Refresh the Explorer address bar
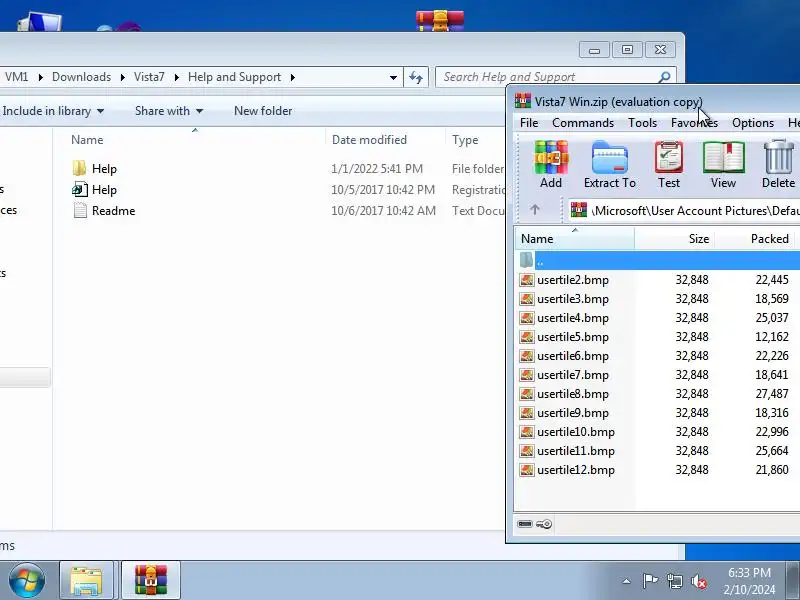The height and width of the screenshot is (600, 800). click(416, 78)
